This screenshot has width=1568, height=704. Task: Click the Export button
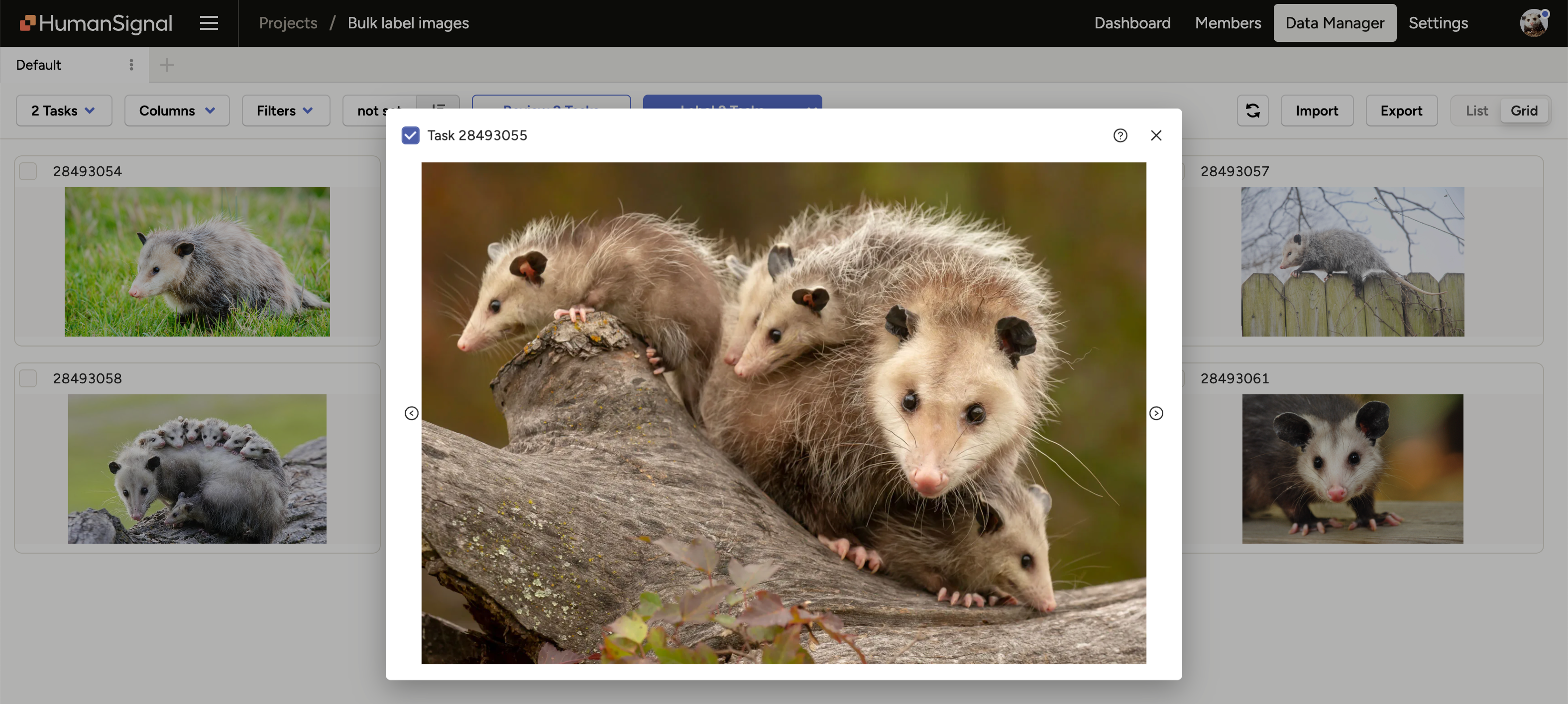coord(1401,110)
